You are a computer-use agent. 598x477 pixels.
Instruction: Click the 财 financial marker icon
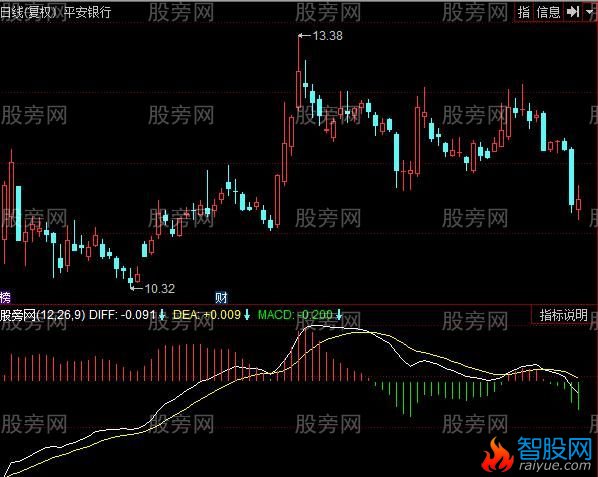tap(221, 297)
